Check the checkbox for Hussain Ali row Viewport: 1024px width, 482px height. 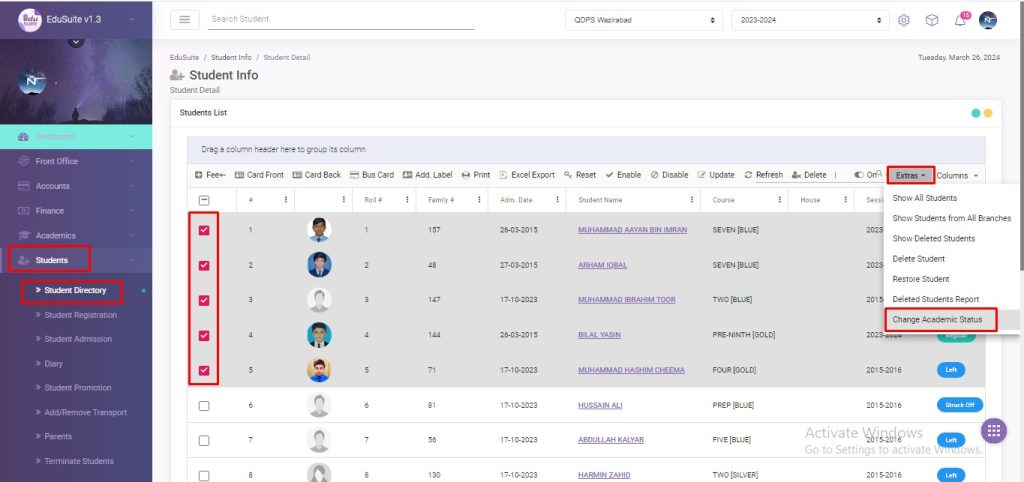(204, 405)
